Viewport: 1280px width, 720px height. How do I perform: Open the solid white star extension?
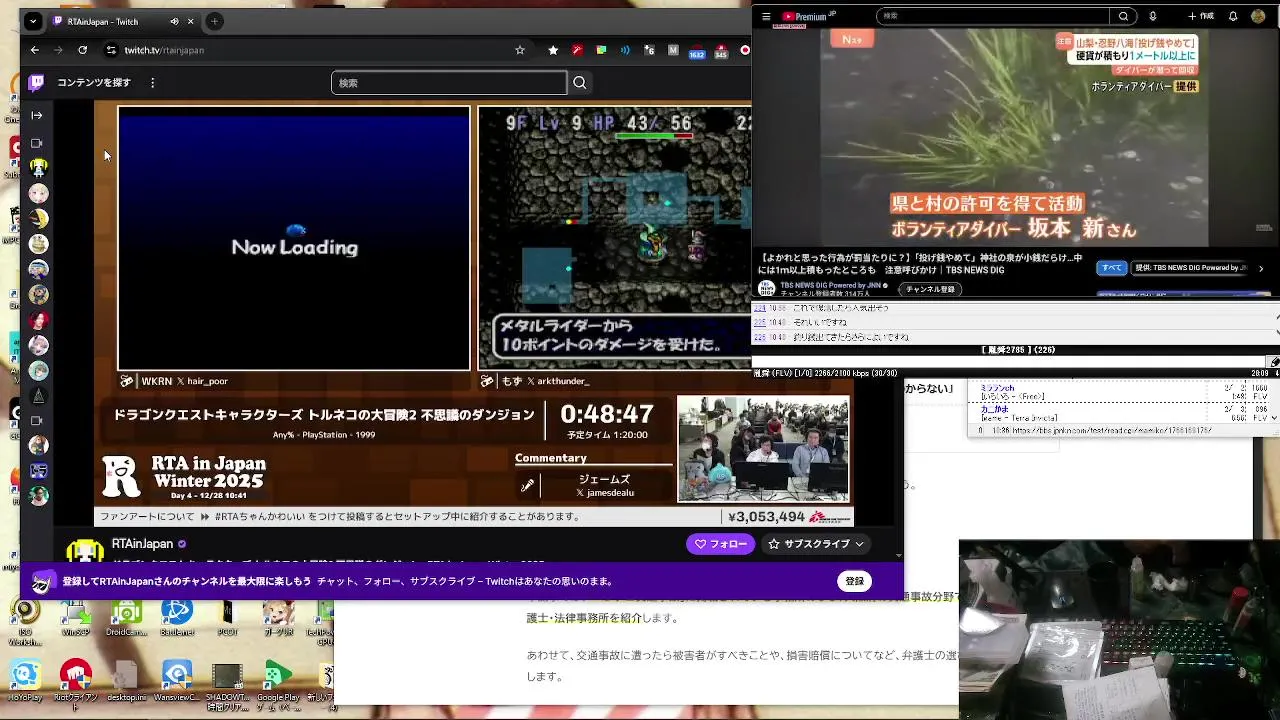[553, 50]
